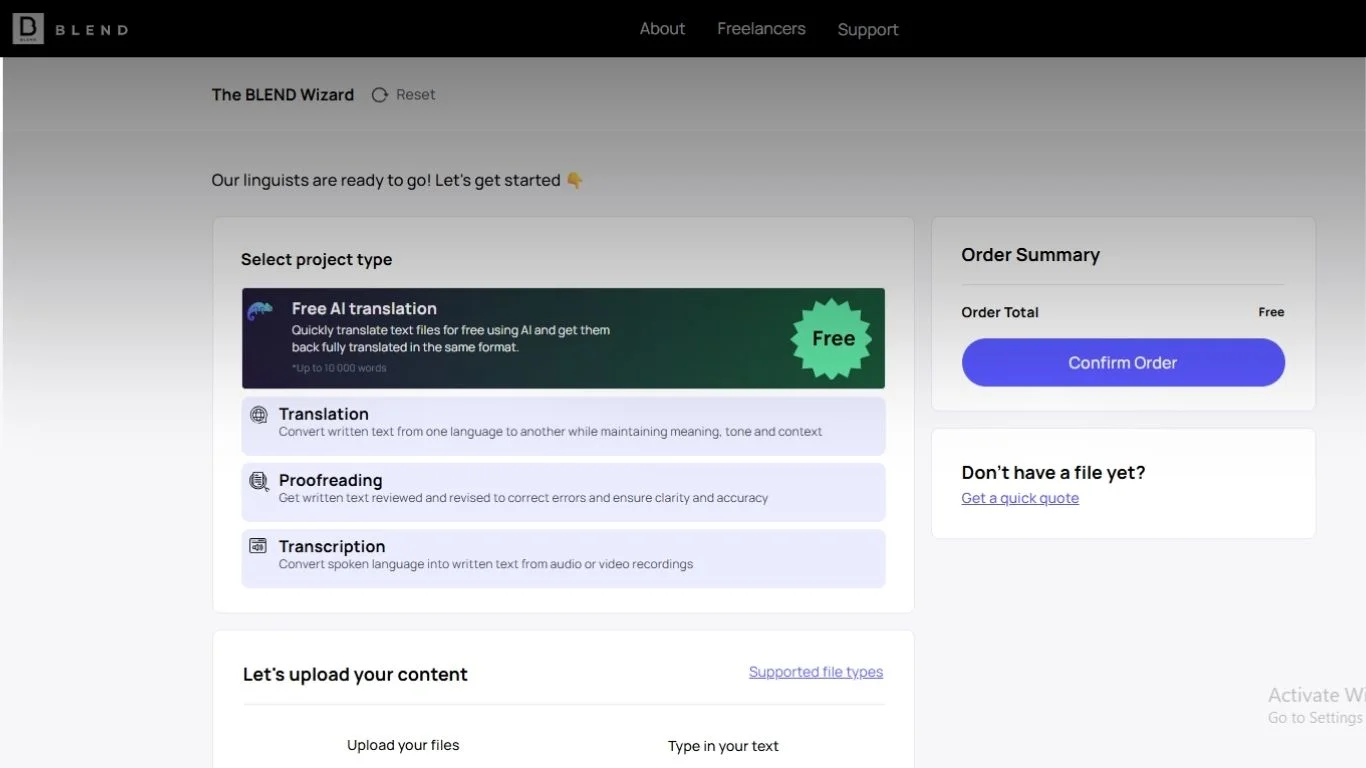
Task: Open the Get a quick quote link
Action: 1020,498
